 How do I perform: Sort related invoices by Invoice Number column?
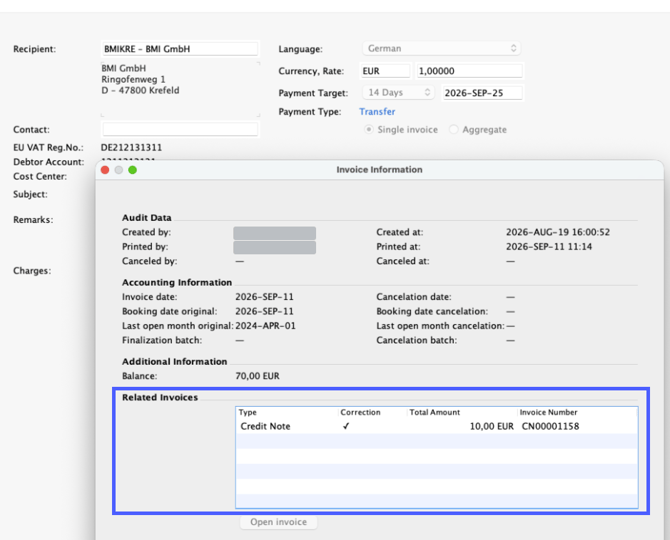pos(578,412)
